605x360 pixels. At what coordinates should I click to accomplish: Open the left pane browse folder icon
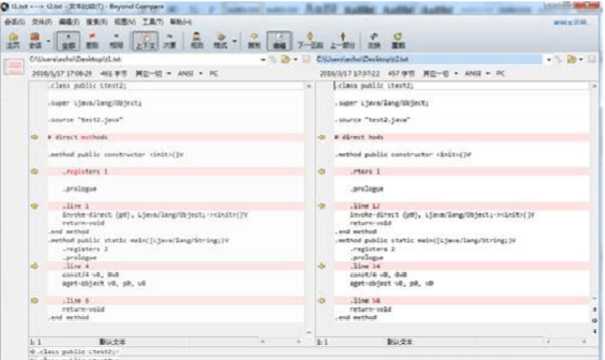[x=286, y=59]
